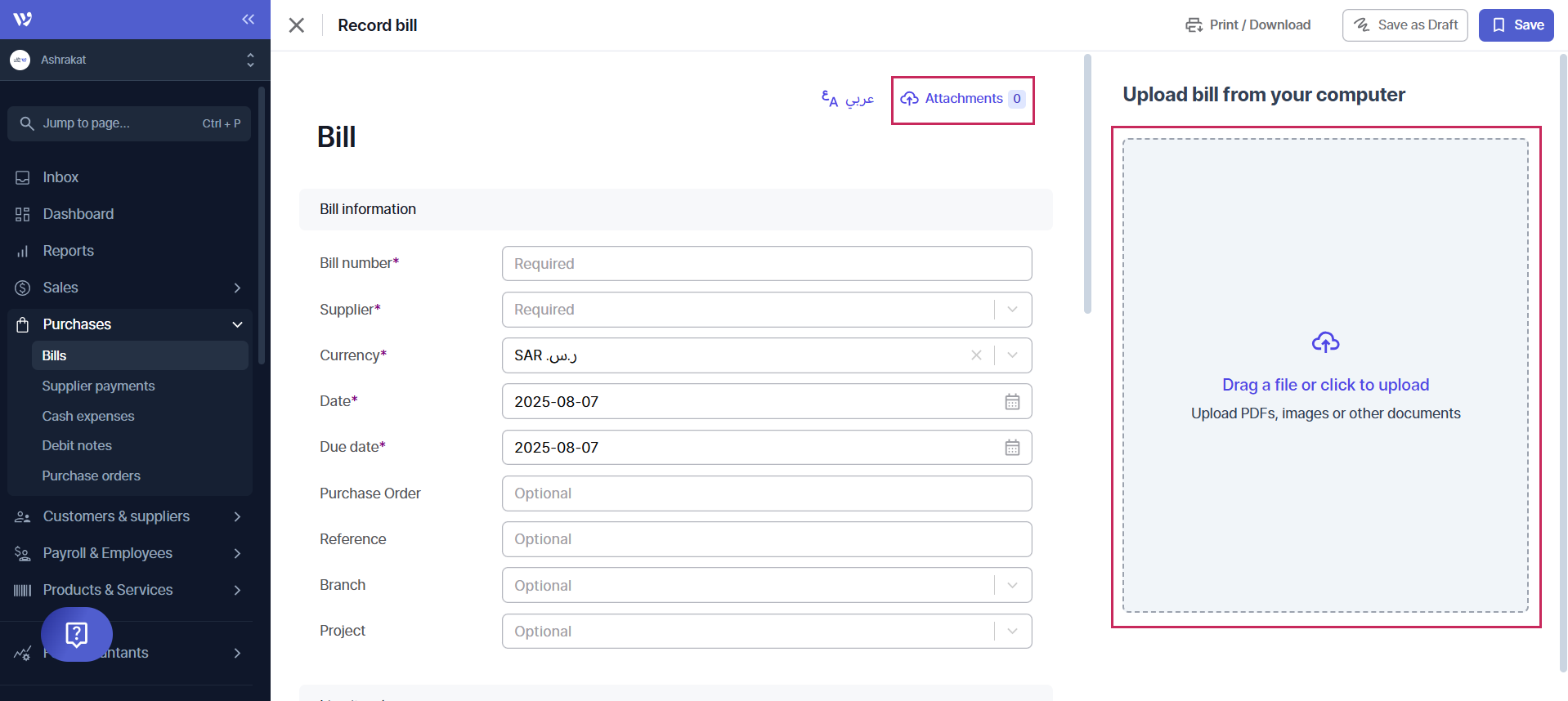The image size is (1568, 701).
Task: Open the Due date calendar icon
Action: [1012, 448]
